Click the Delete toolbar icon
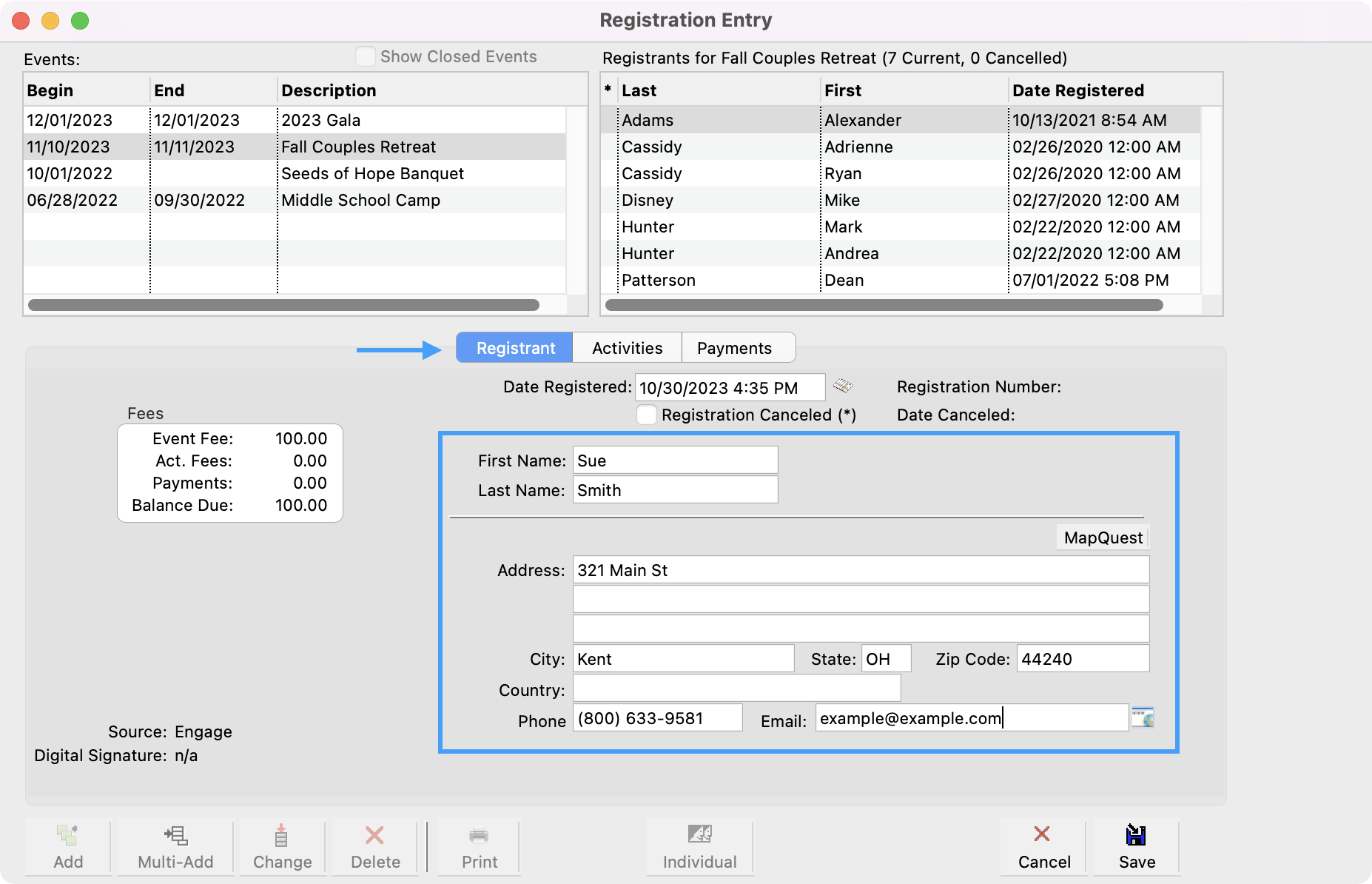 pos(375,835)
